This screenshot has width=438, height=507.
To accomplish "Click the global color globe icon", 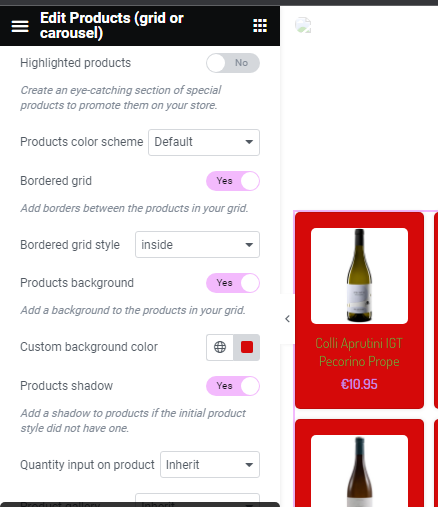I will click(x=220, y=347).
